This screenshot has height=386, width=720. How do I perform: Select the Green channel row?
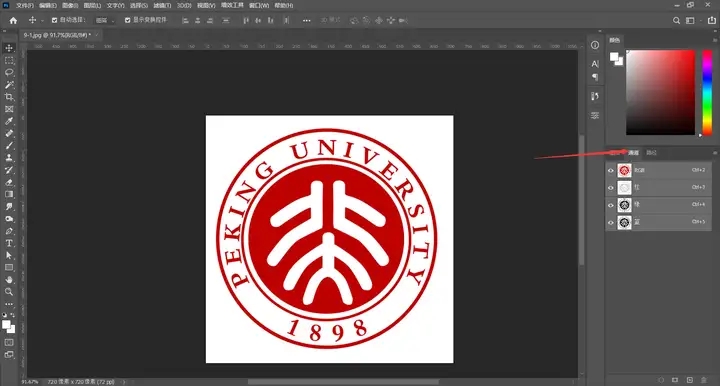tap(658, 205)
